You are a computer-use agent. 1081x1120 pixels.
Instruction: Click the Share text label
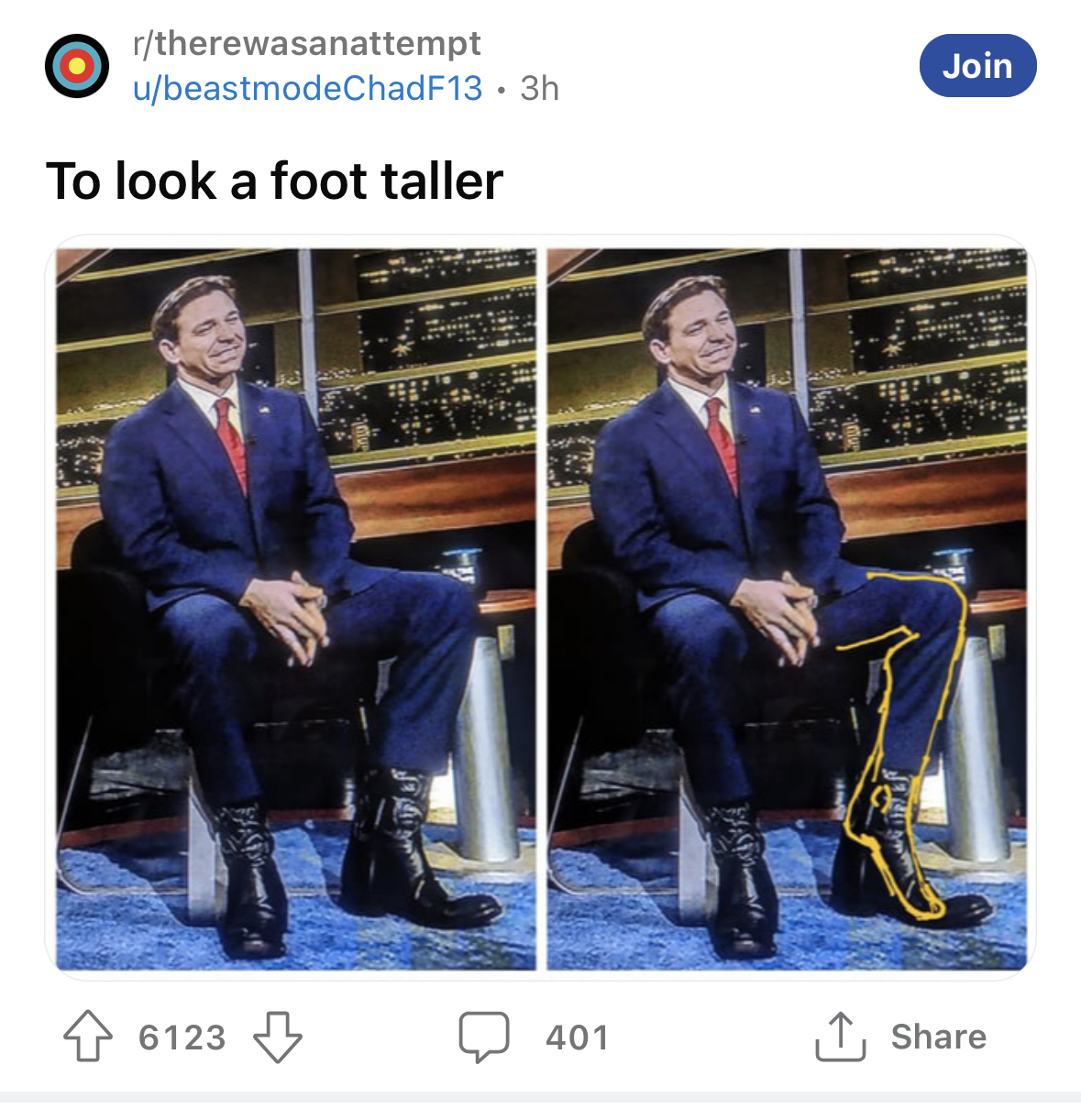(938, 1037)
